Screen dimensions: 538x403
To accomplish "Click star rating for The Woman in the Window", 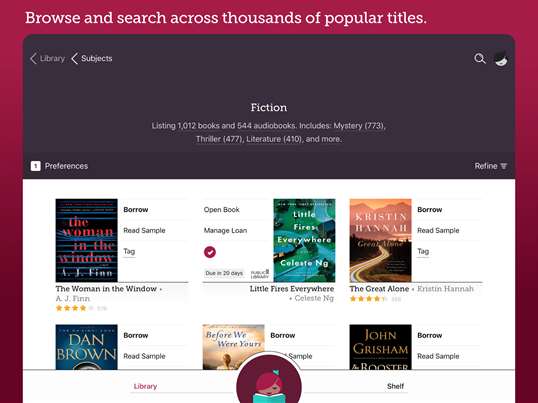I will click(x=75, y=308).
